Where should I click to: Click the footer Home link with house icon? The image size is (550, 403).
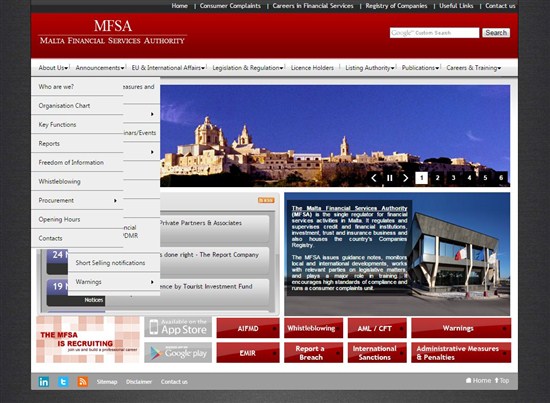pyautogui.click(x=478, y=381)
